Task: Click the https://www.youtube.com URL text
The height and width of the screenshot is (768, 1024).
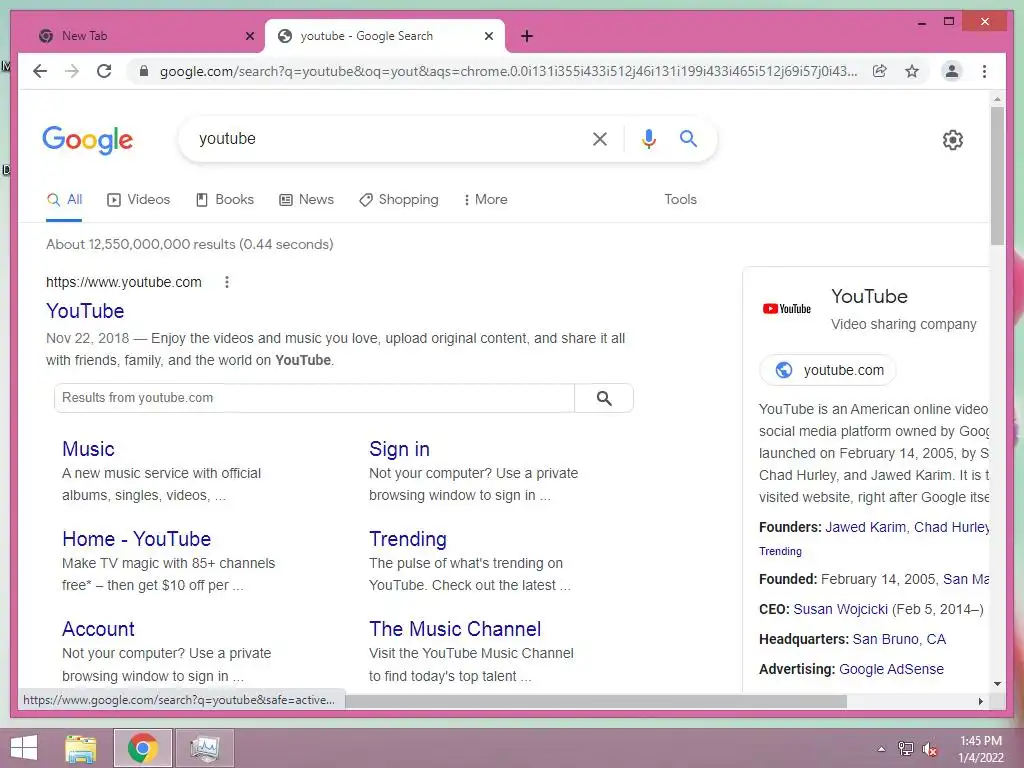Action: (x=123, y=282)
